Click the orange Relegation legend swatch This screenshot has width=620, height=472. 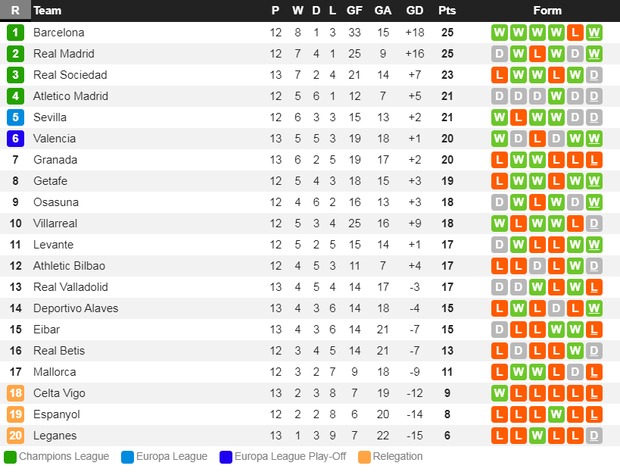point(364,457)
